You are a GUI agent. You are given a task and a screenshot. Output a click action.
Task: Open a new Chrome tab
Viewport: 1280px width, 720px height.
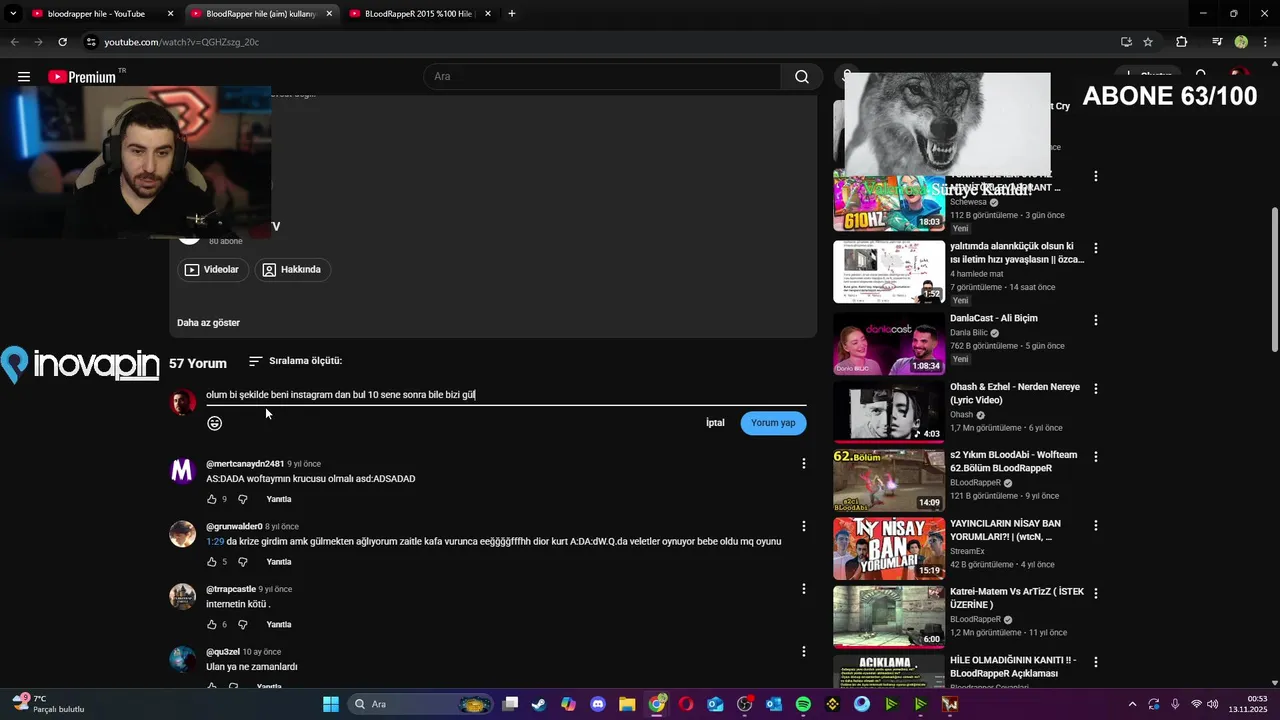[512, 14]
